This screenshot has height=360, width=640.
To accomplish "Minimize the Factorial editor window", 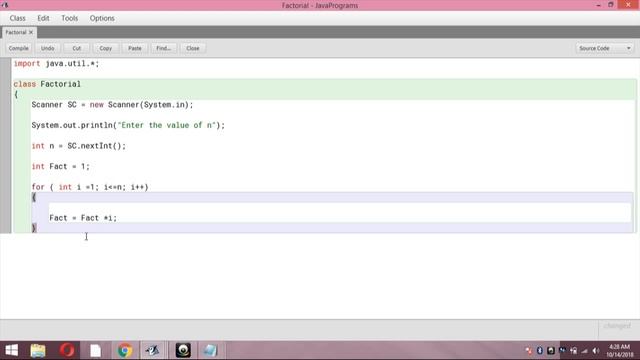I will coord(598,5).
